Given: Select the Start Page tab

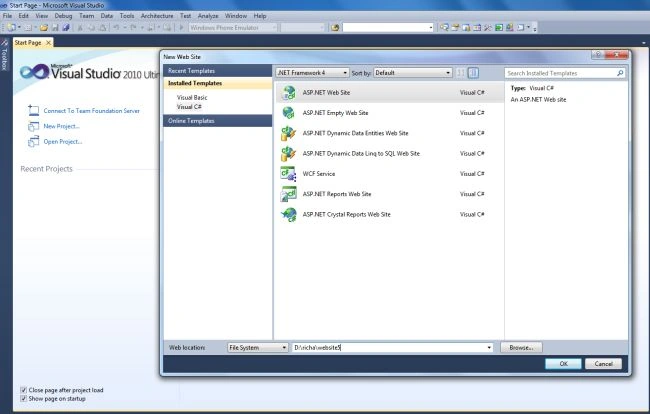Looking at the screenshot, I should [x=28, y=43].
